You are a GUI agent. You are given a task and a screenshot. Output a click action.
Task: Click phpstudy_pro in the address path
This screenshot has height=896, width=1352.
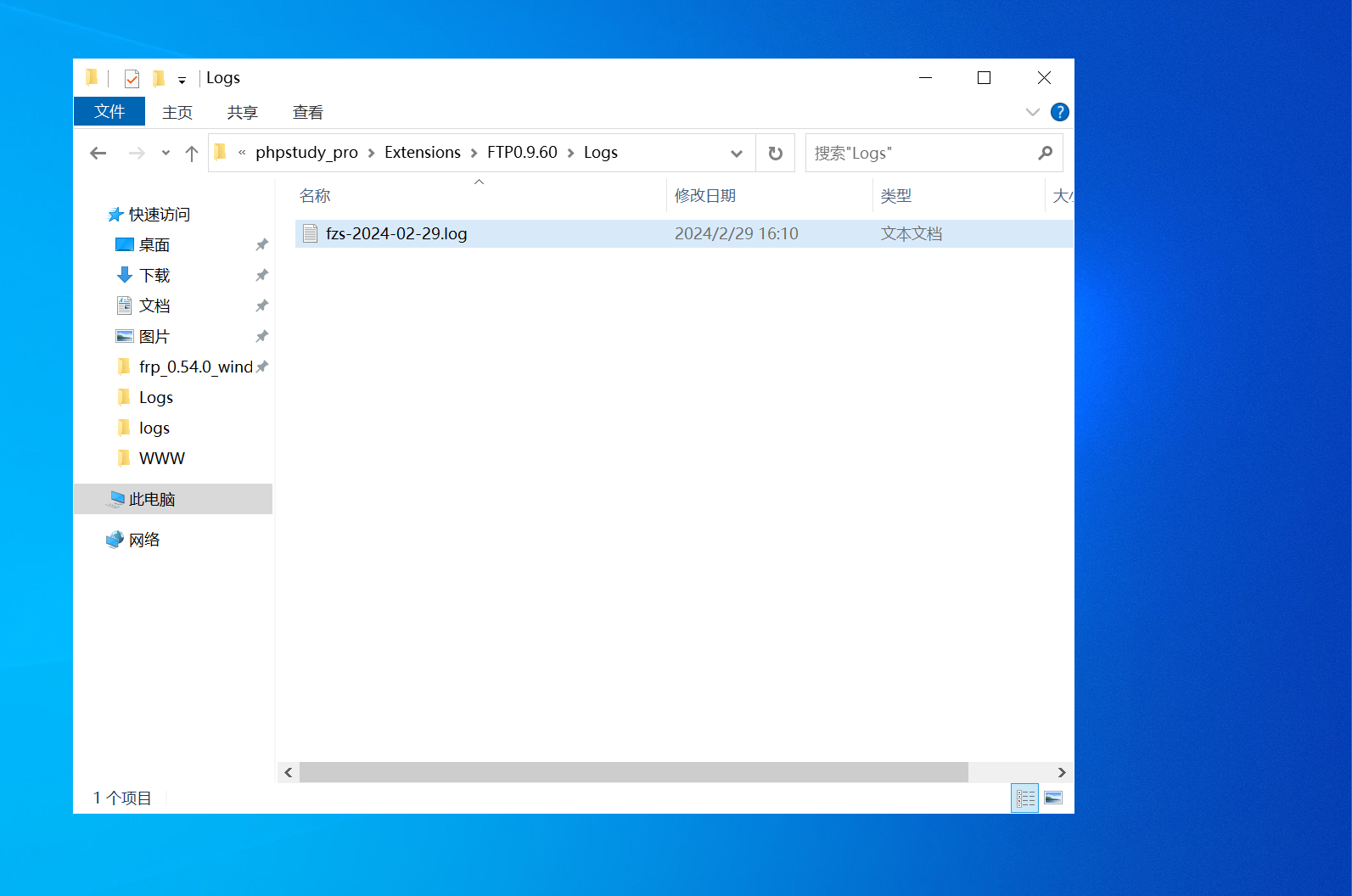pos(306,153)
